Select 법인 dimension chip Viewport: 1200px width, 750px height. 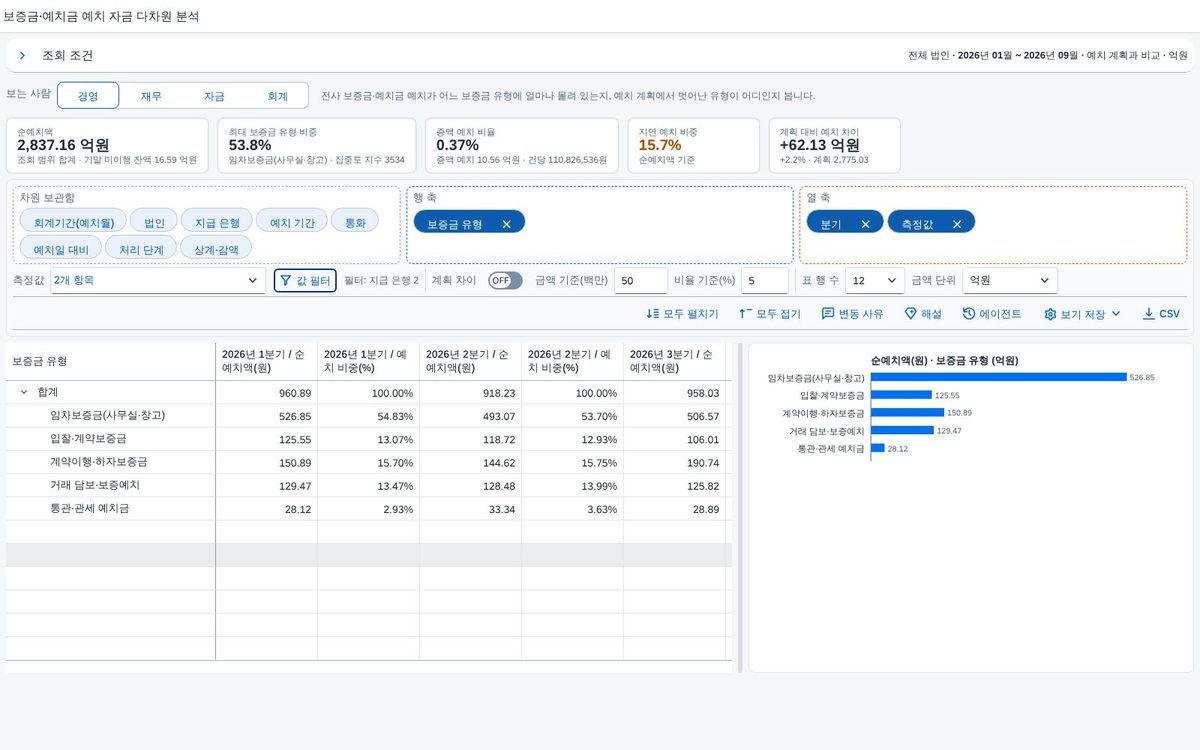click(154, 223)
